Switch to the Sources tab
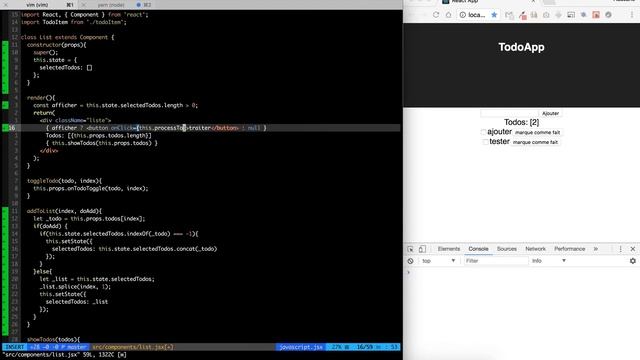 (x=507, y=249)
